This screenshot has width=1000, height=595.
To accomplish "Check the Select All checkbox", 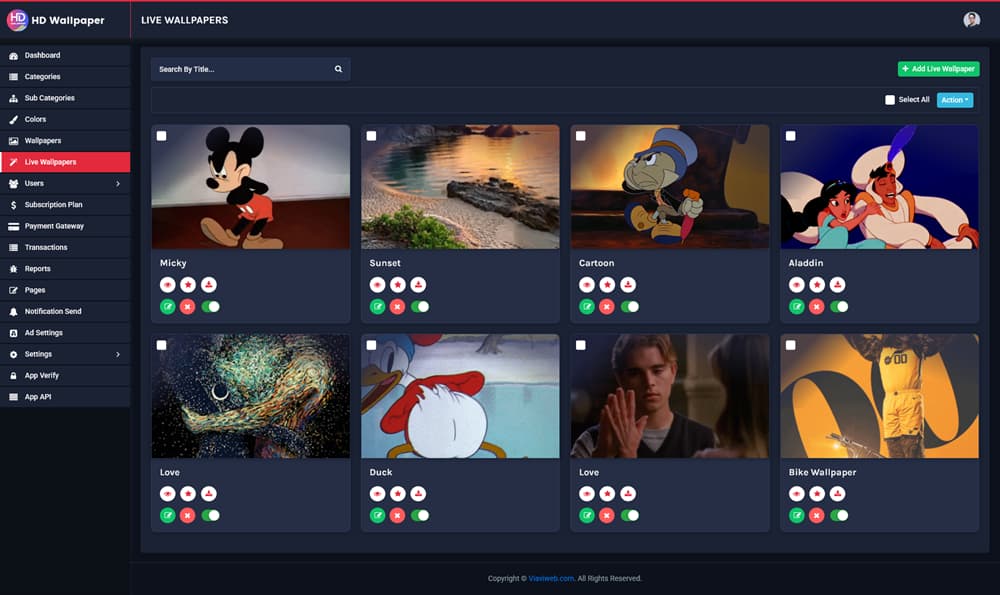I will pos(890,100).
